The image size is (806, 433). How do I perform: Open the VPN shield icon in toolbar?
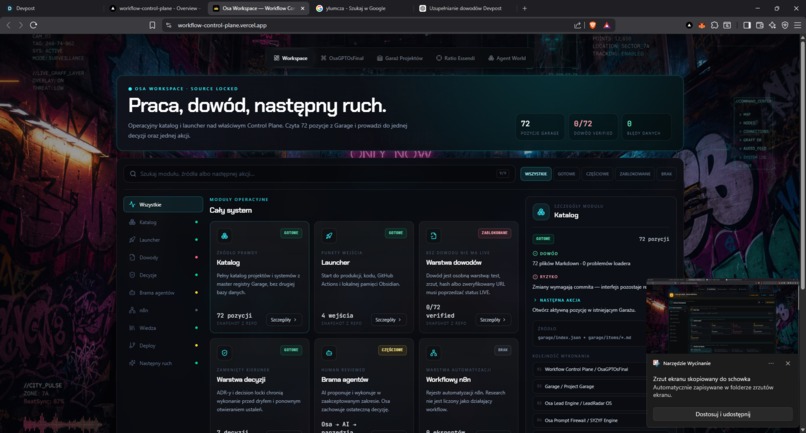[x=785, y=25]
